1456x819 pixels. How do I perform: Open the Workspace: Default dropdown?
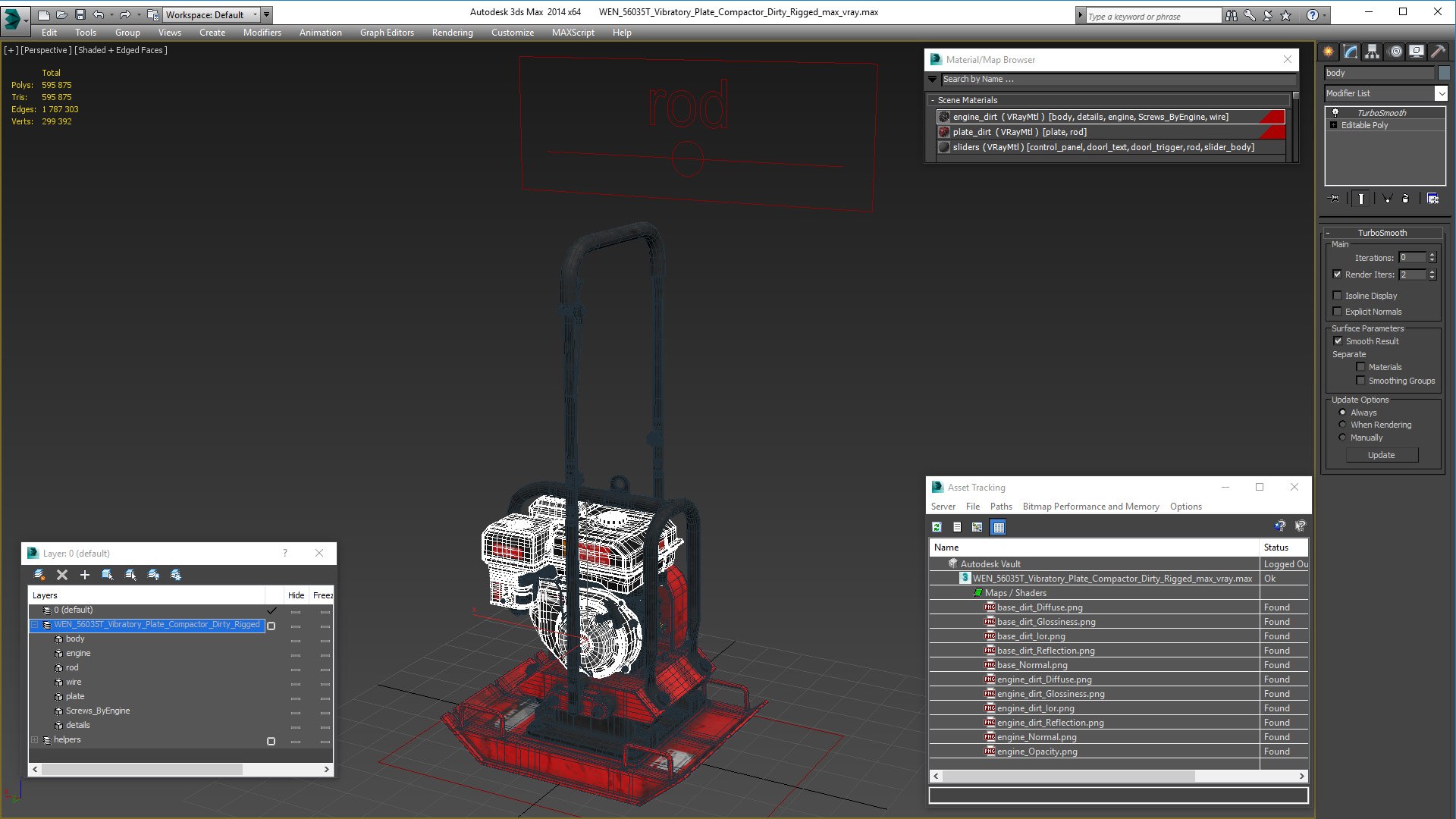[x=211, y=14]
